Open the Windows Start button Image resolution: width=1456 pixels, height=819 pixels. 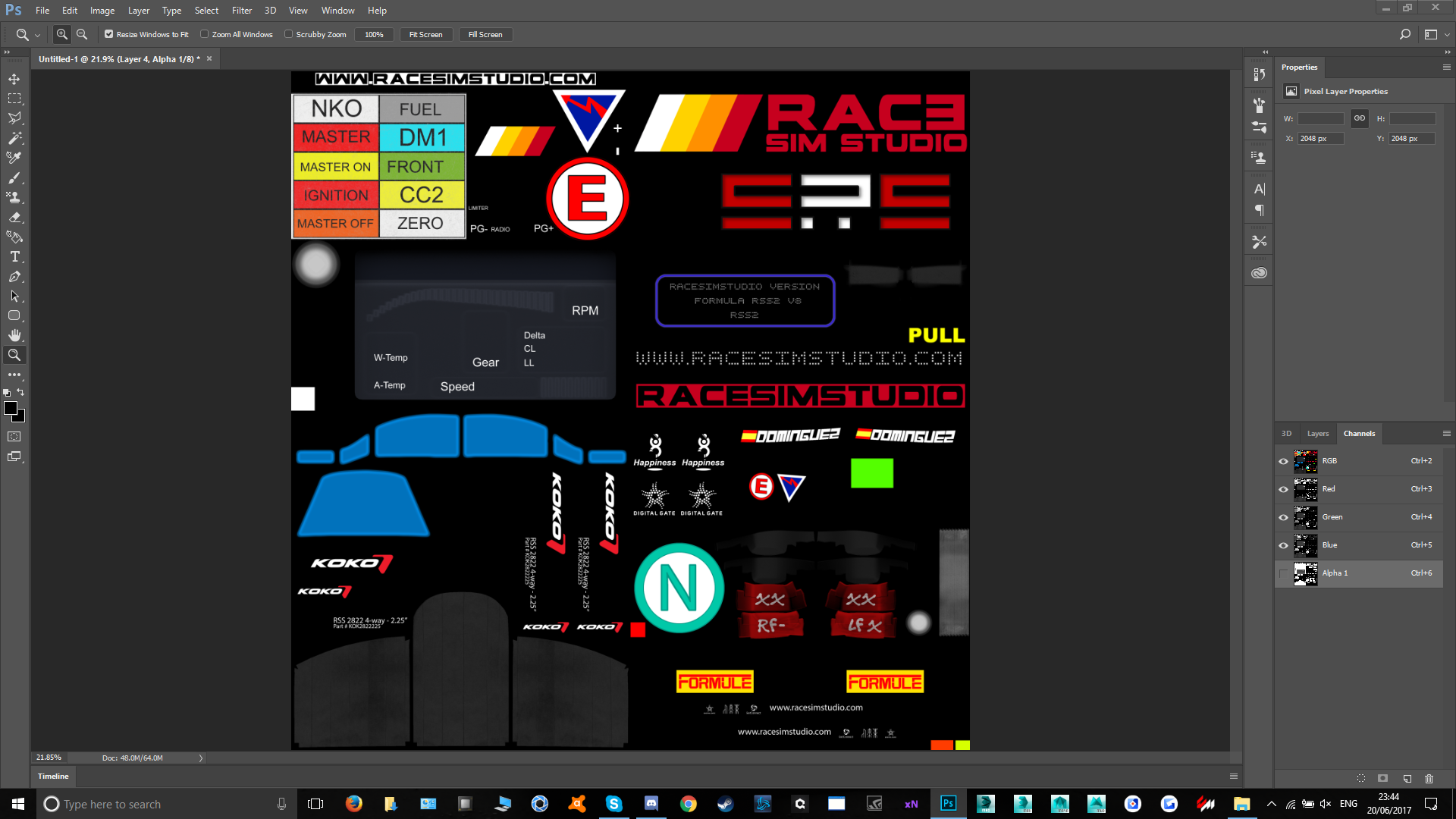[18, 804]
